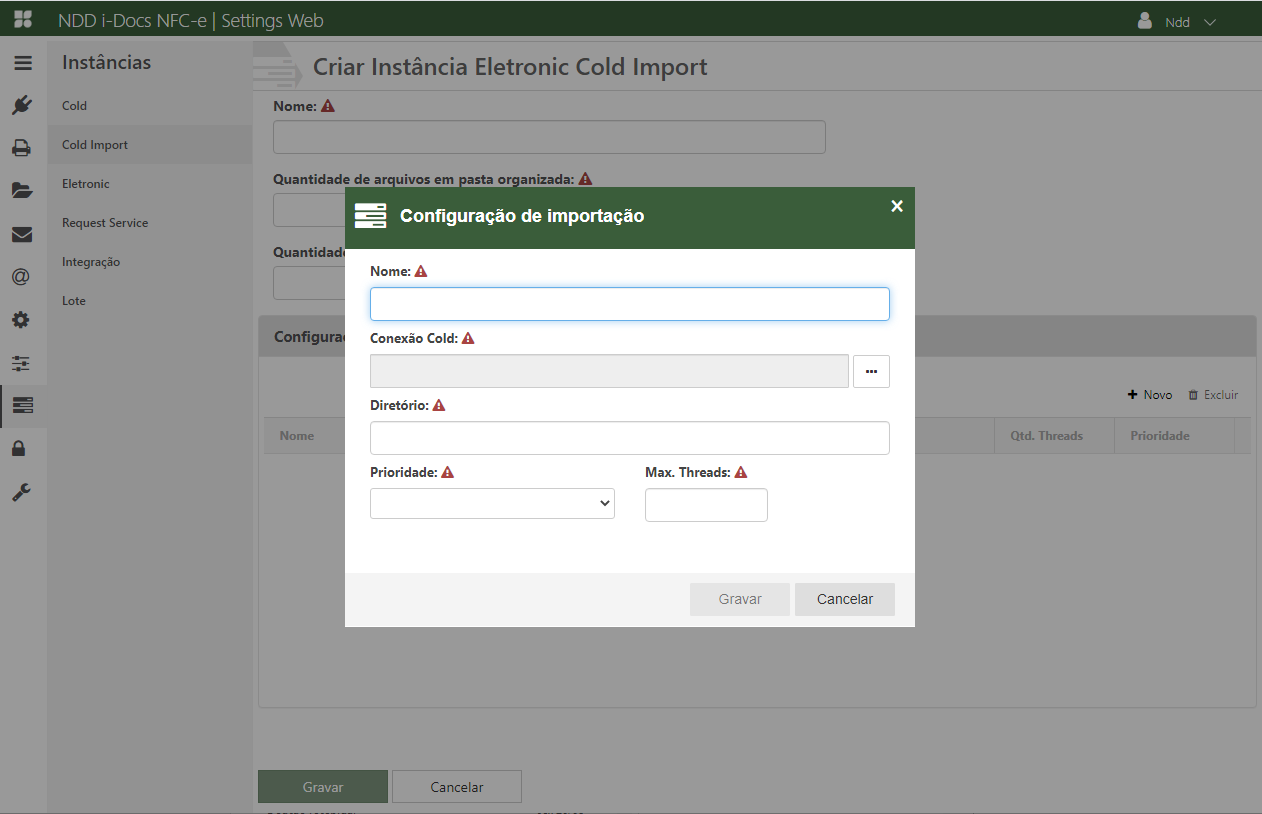Focus the Diretório input field
This screenshot has width=1262, height=814.
tap(629, 438)
